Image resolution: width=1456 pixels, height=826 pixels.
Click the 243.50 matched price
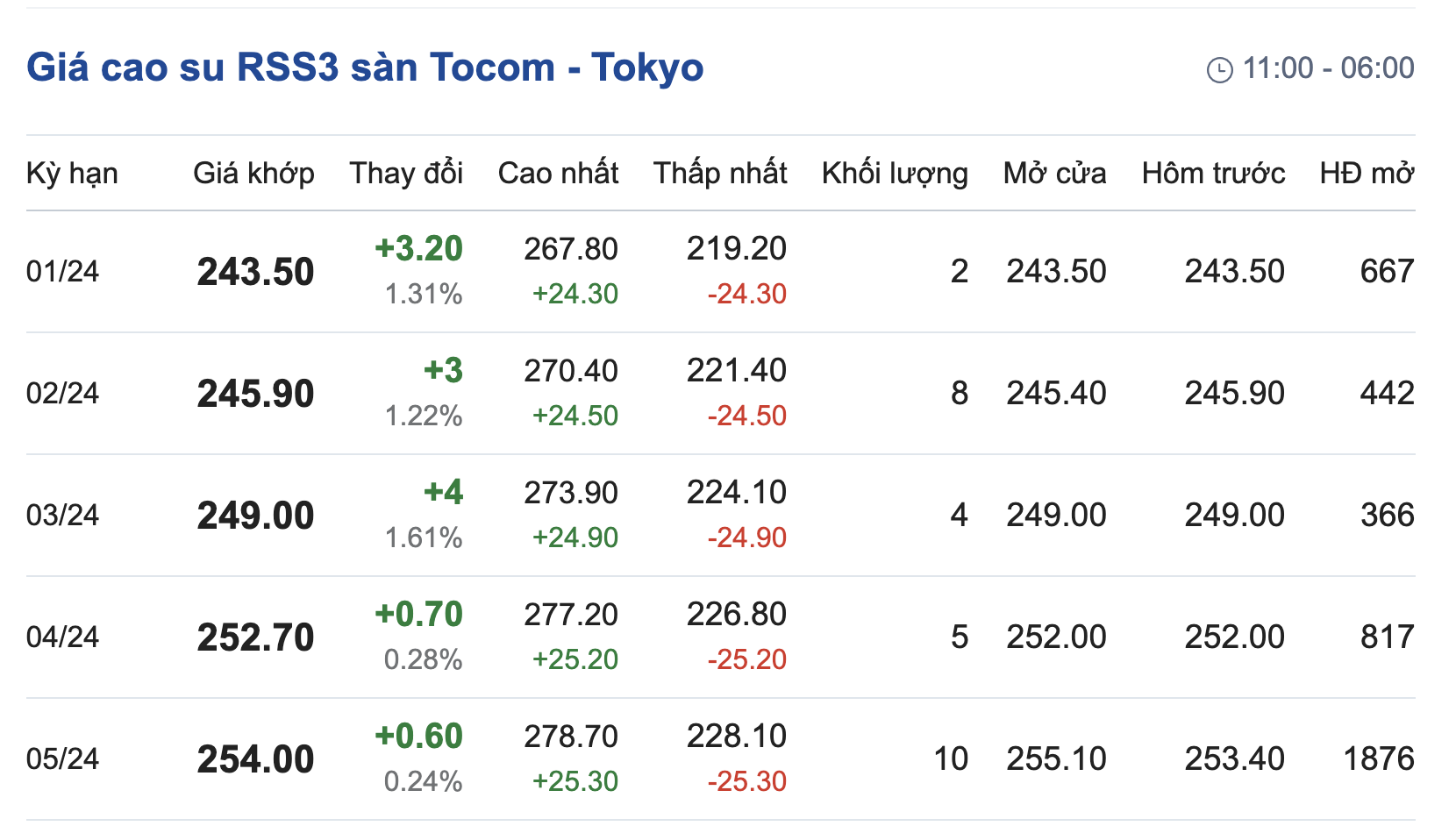(x=255, y=272)
